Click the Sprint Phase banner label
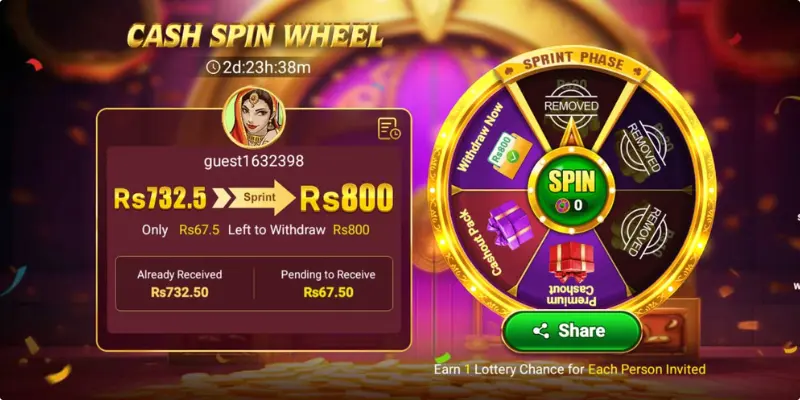This screenshot has height=400, width=800. [x=571, y=62]
